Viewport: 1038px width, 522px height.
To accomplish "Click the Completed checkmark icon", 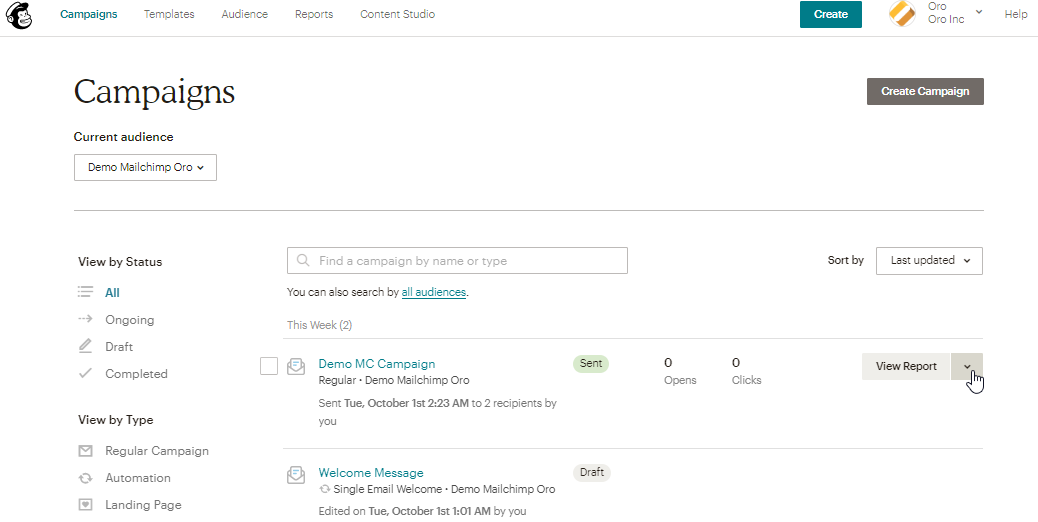I will 85,374.
